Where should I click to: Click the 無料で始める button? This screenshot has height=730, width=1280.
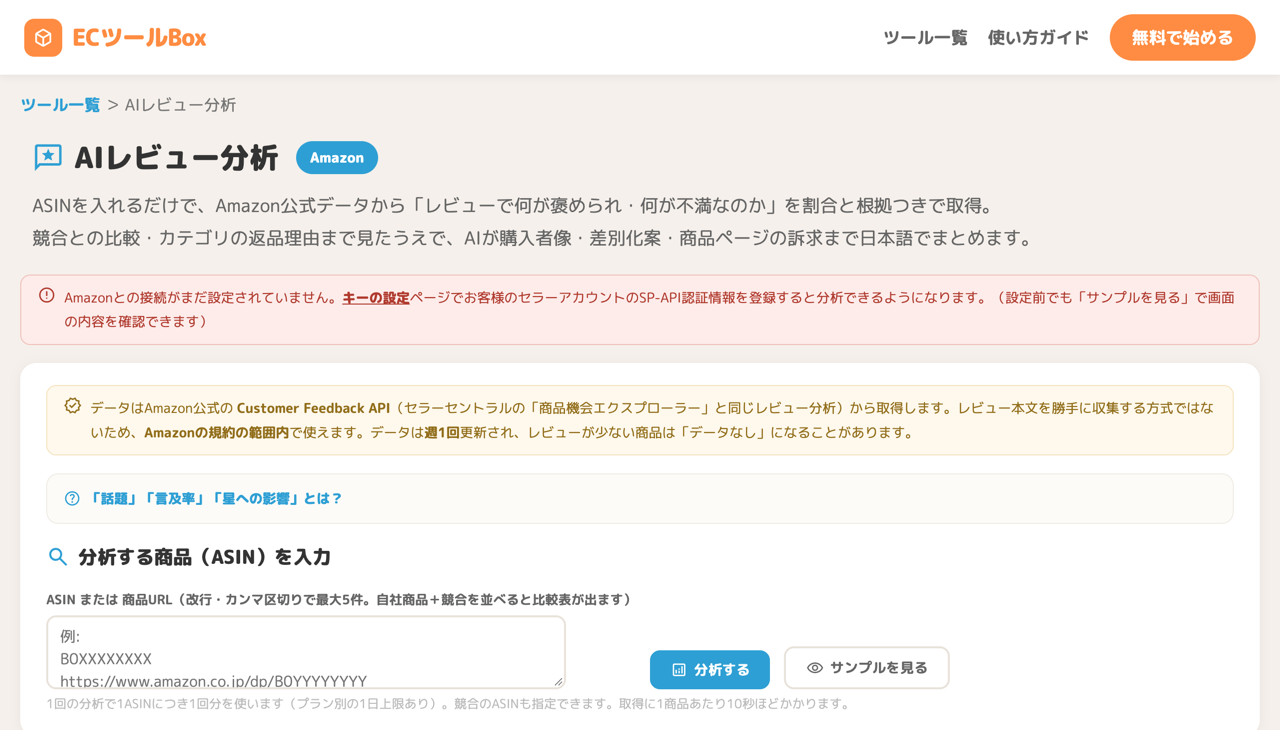coord(1182,38)
